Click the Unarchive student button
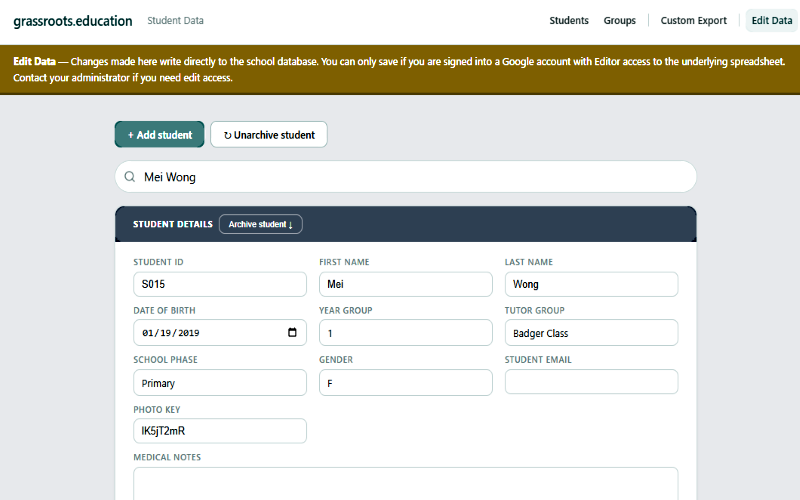The height and width of the screenshot is (500, 800). [x=269, y=135]
